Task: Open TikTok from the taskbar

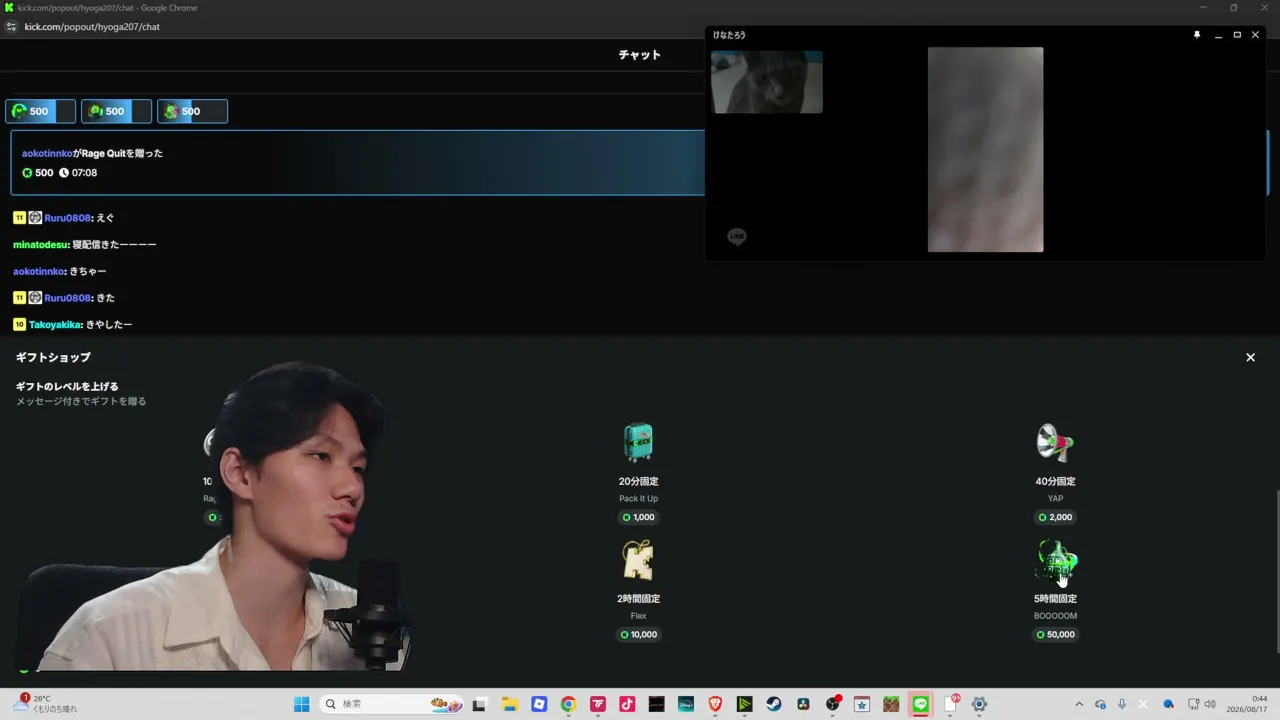Action: tap(627, 704)
